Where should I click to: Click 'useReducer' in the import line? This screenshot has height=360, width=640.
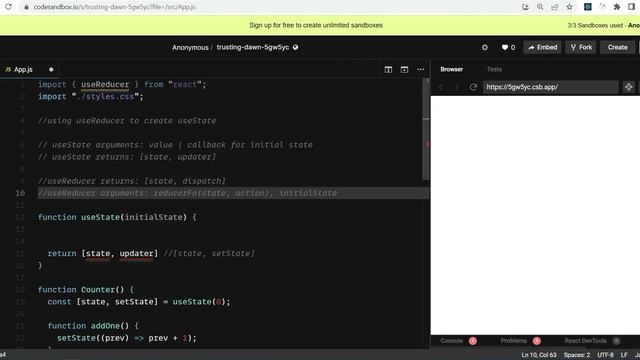point(105,84)
